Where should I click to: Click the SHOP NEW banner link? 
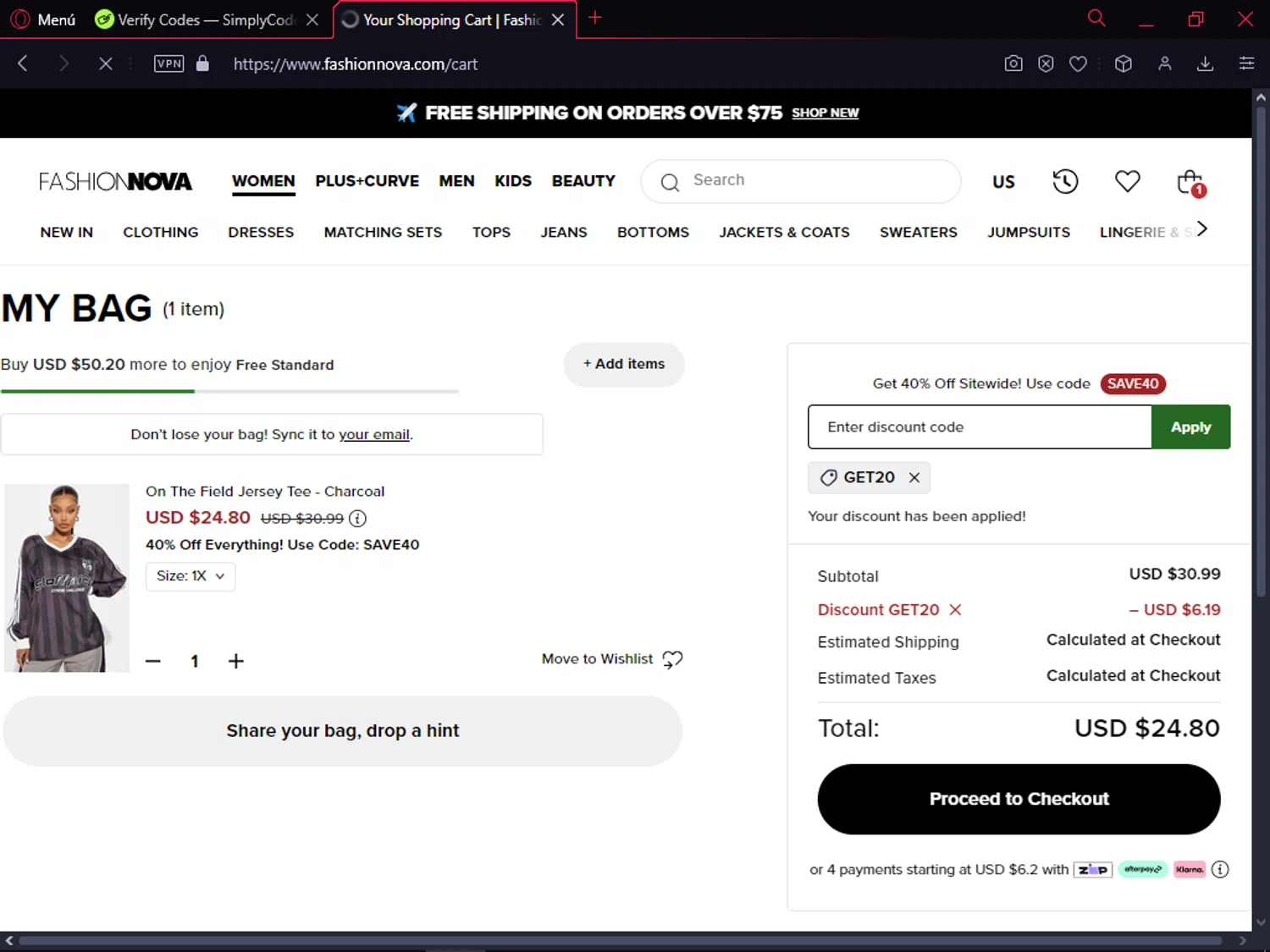click(825, 113)
